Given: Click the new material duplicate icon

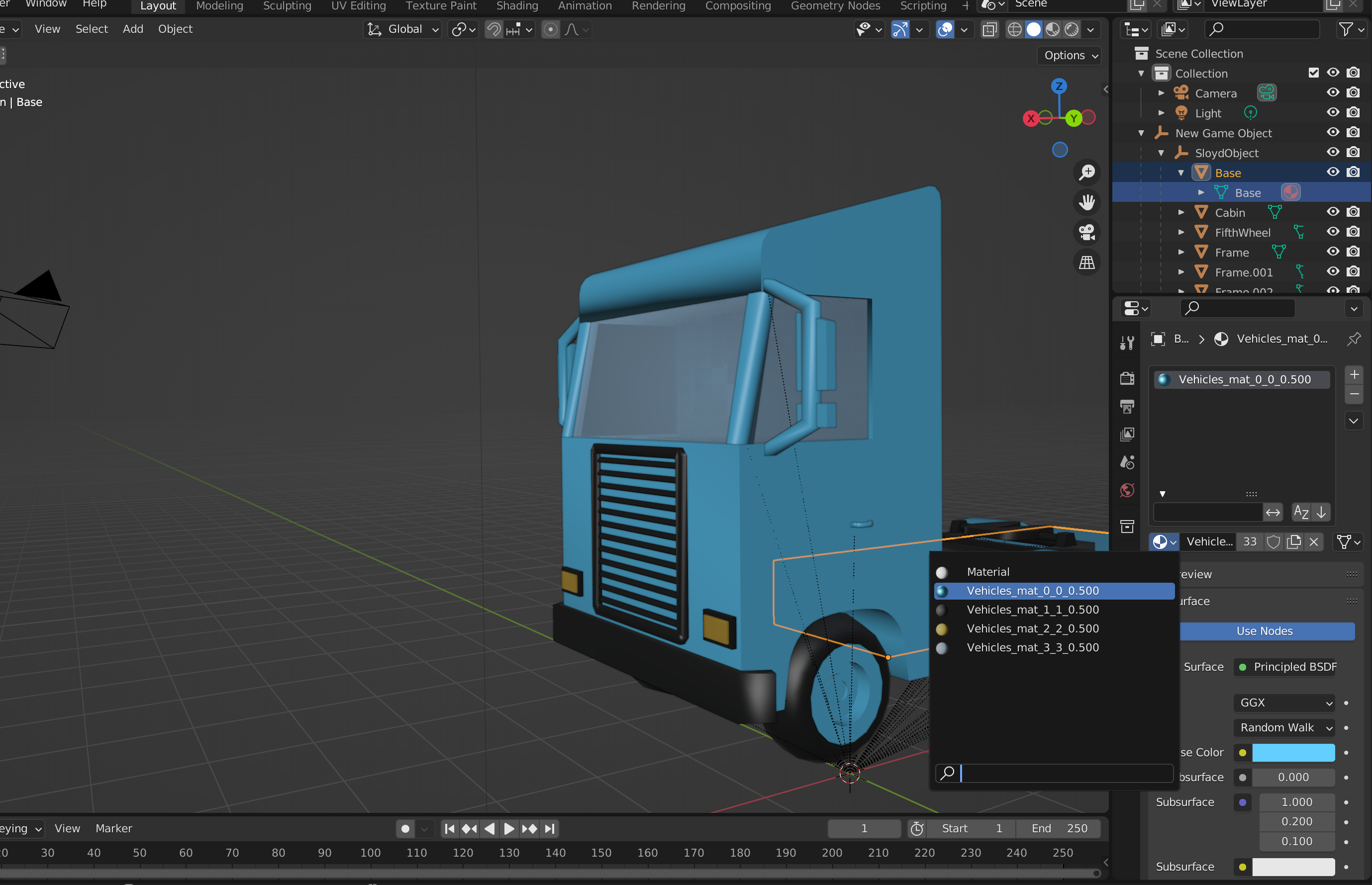Looking at the screenshot, I should coord(1294,542).
